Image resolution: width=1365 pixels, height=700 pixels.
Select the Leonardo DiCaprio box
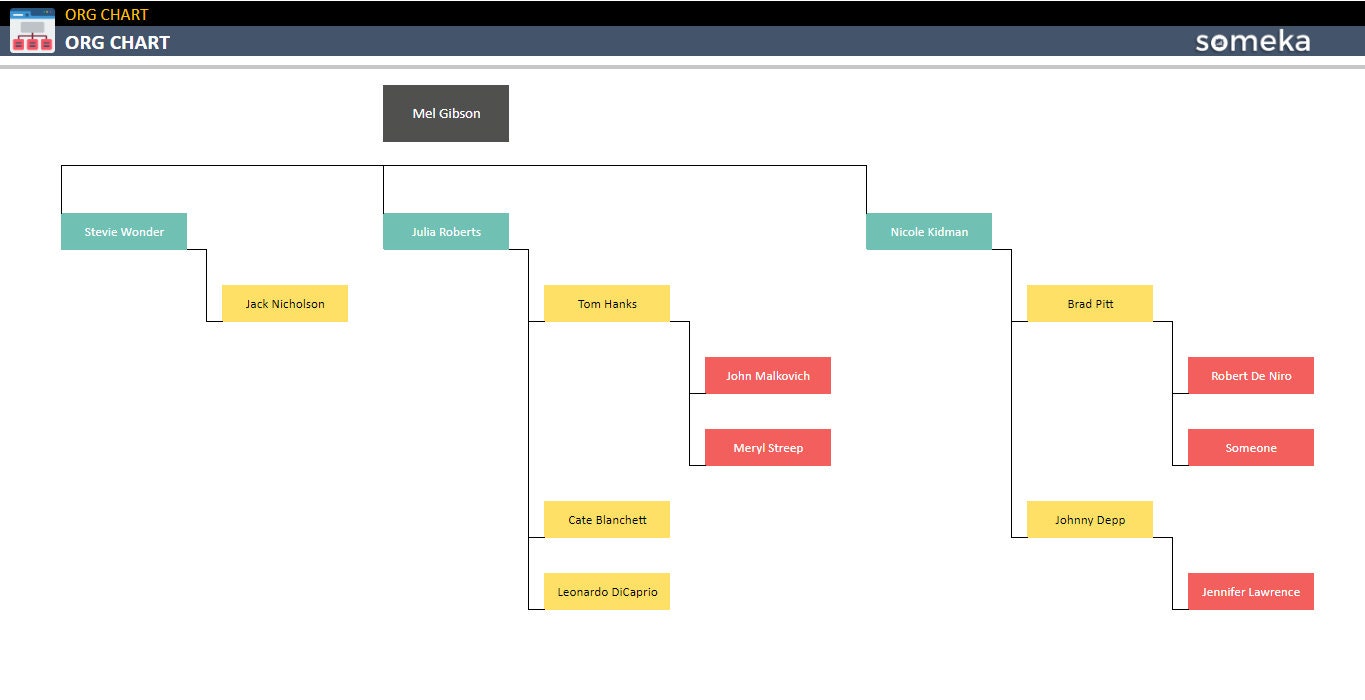[x=607, y=591]
